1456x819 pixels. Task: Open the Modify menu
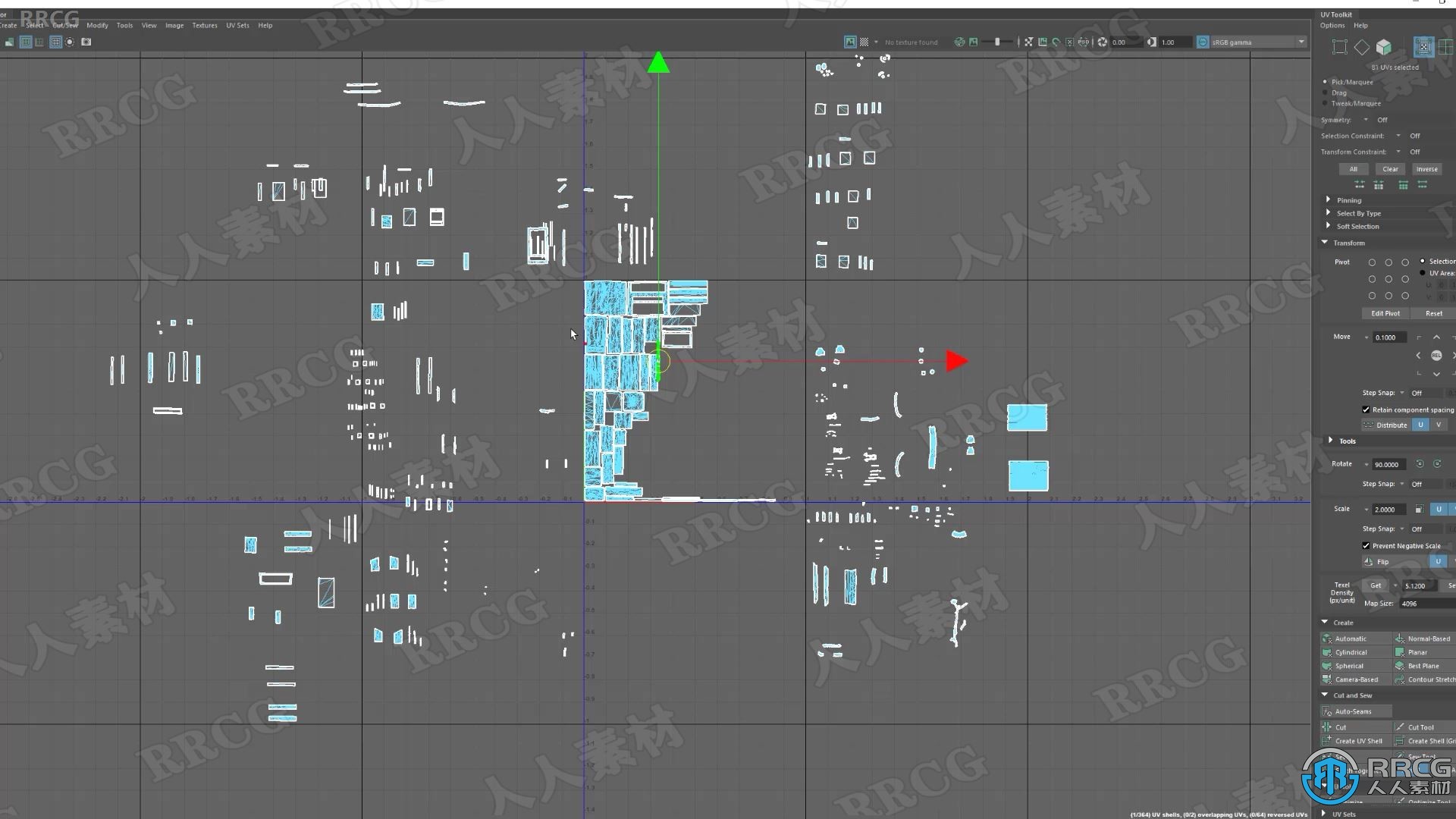tap(97, 25)
